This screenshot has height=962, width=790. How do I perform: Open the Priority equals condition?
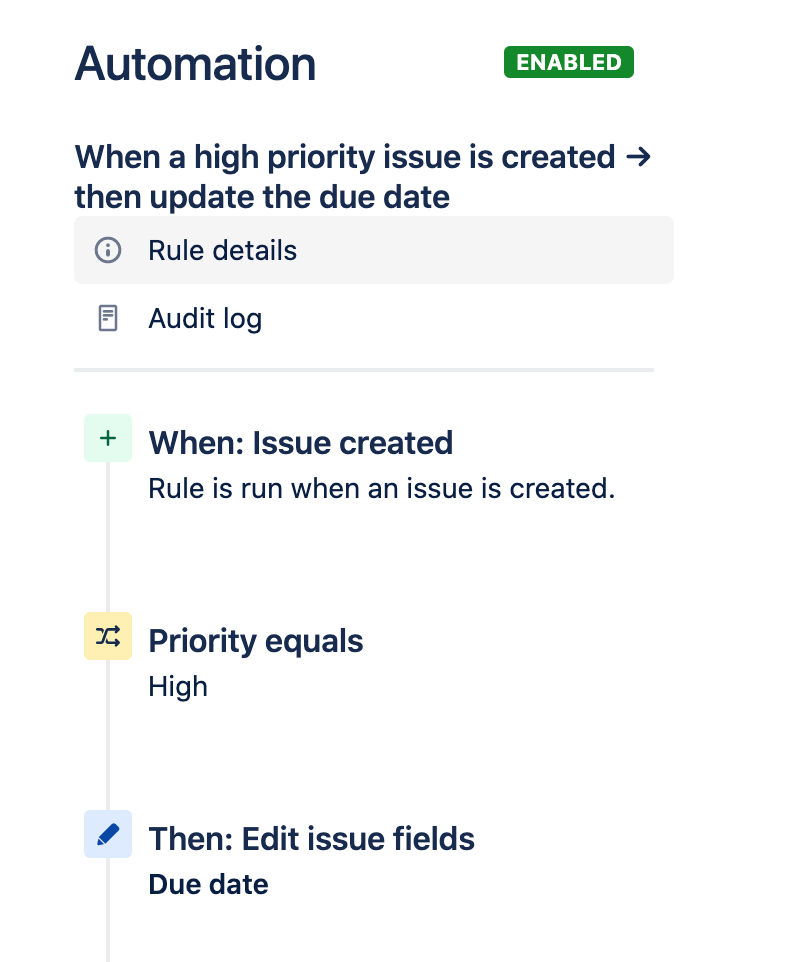[x=256, y=641]
